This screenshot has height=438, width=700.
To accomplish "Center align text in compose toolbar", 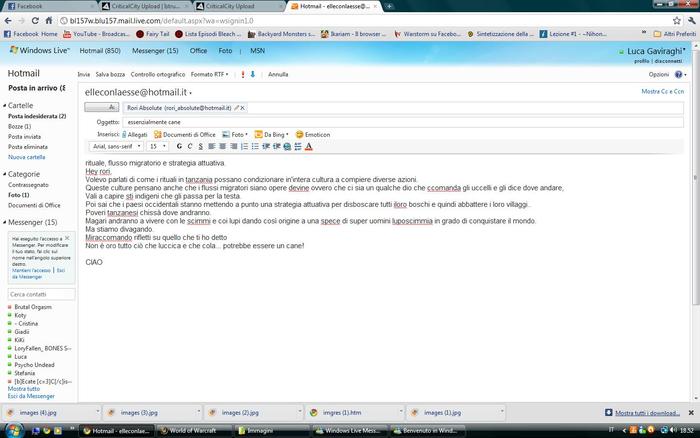I will coord(222,146).
